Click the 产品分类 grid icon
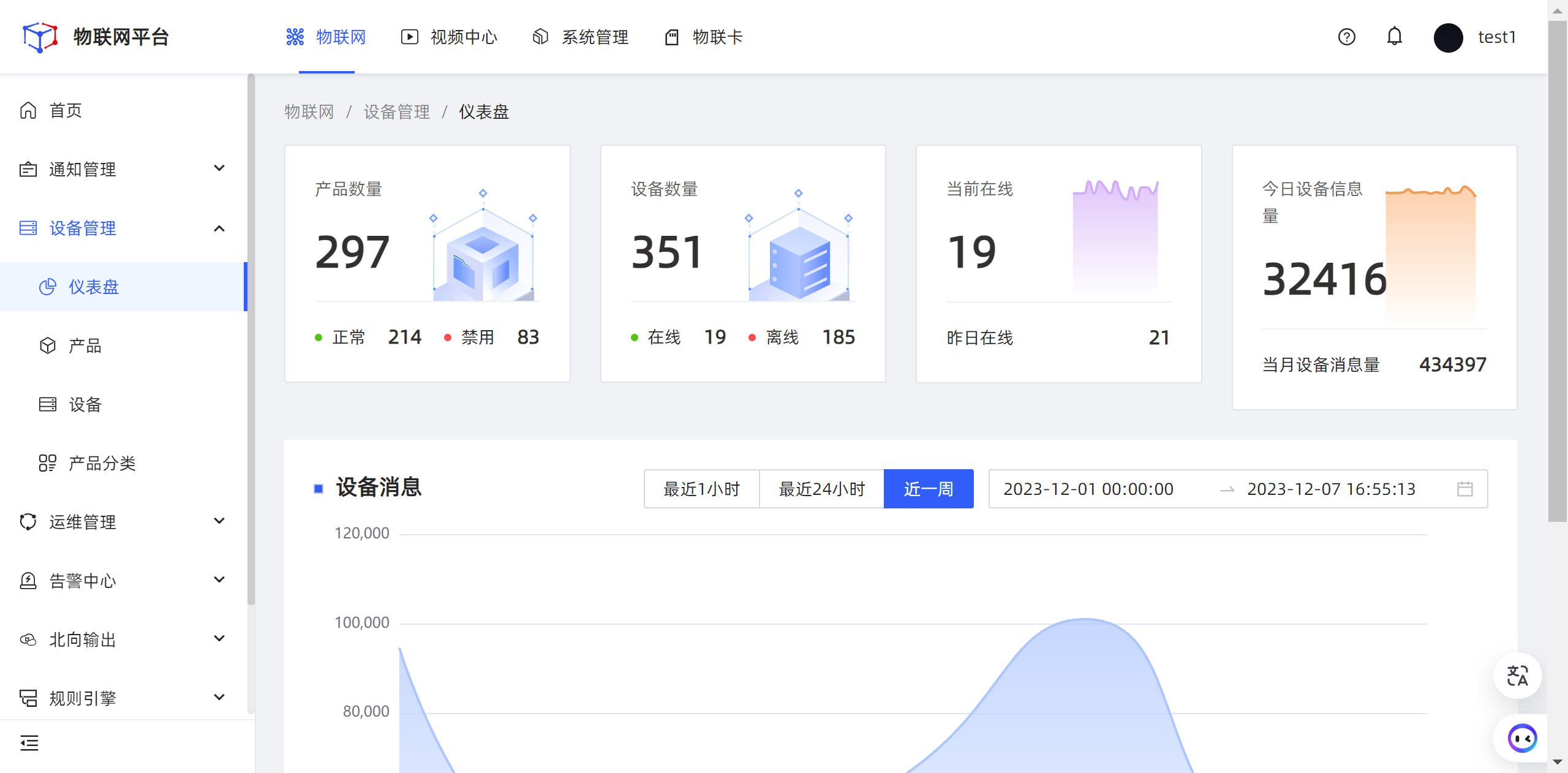1568x773 pixels. coord(48,463)
